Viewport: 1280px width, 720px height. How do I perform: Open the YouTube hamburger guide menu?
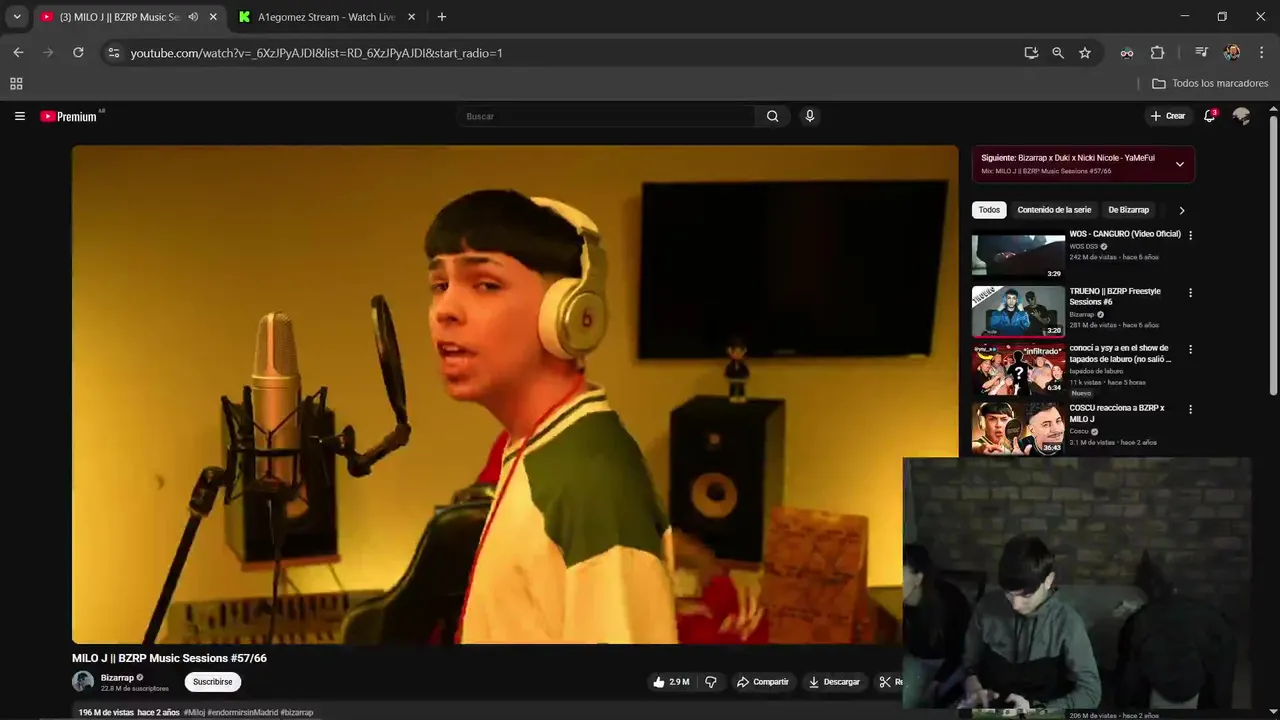click(19, 116)
